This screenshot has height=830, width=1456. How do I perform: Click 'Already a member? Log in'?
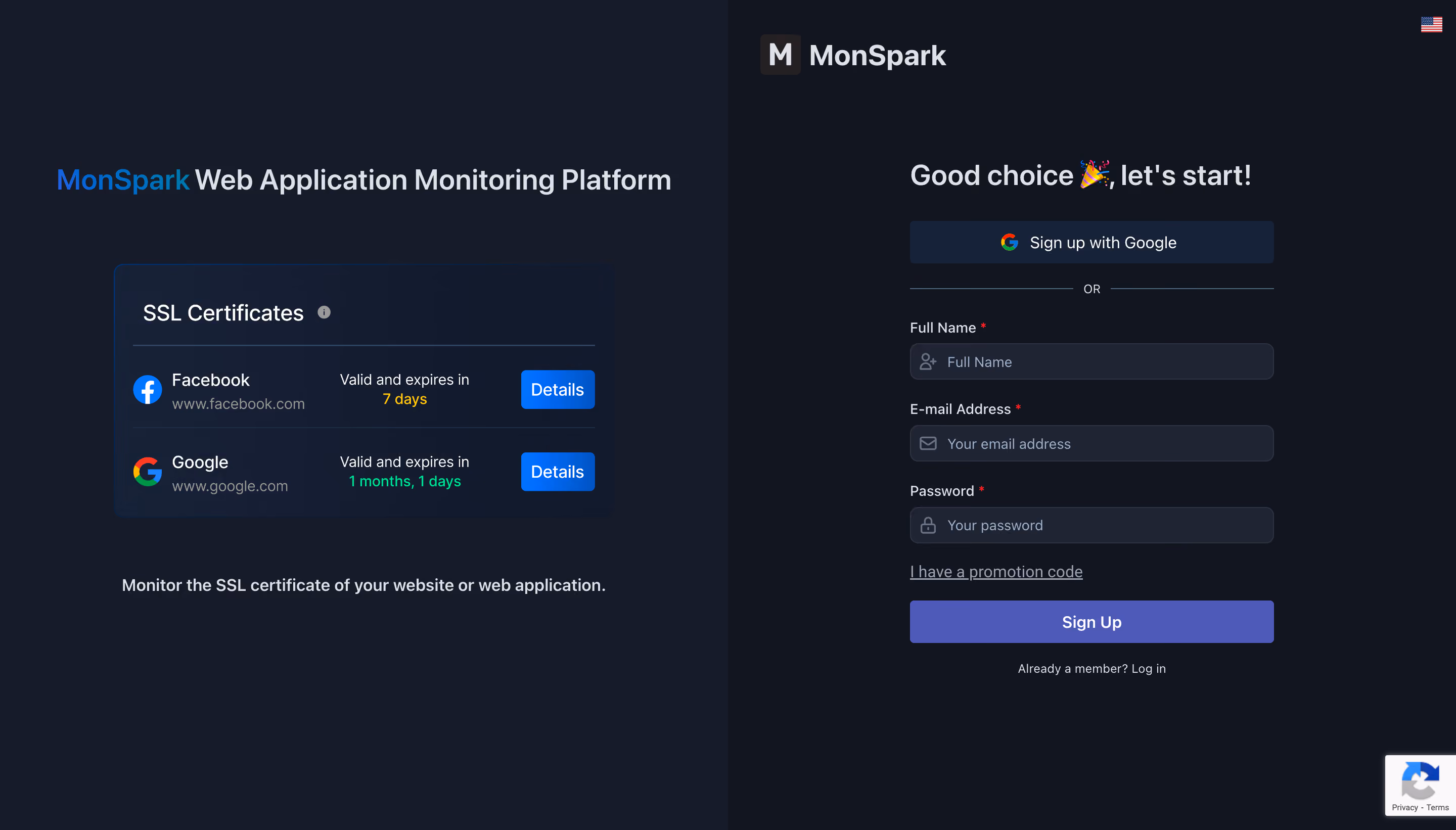point(1091,669)
